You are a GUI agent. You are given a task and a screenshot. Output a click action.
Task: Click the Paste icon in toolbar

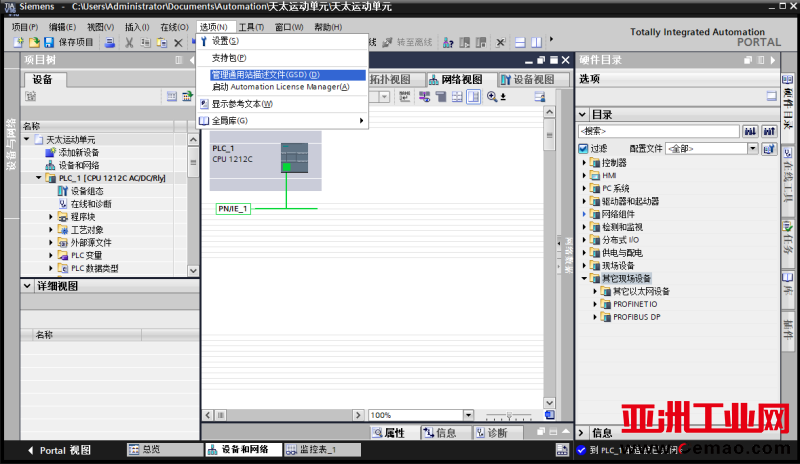tap(162, 42)
